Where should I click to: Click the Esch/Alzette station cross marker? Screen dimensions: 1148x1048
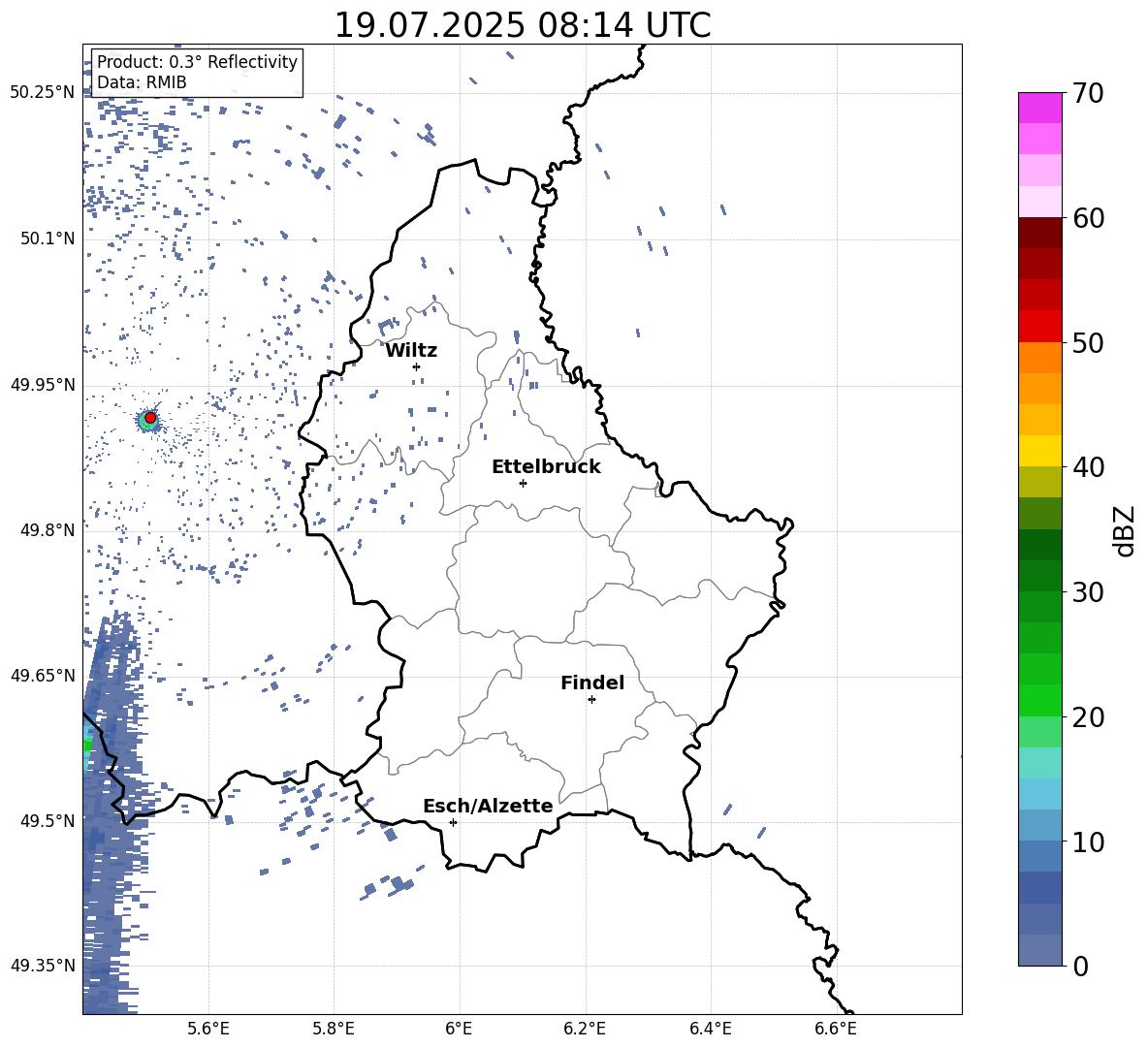pyautogui.click(x=453, y=822)
